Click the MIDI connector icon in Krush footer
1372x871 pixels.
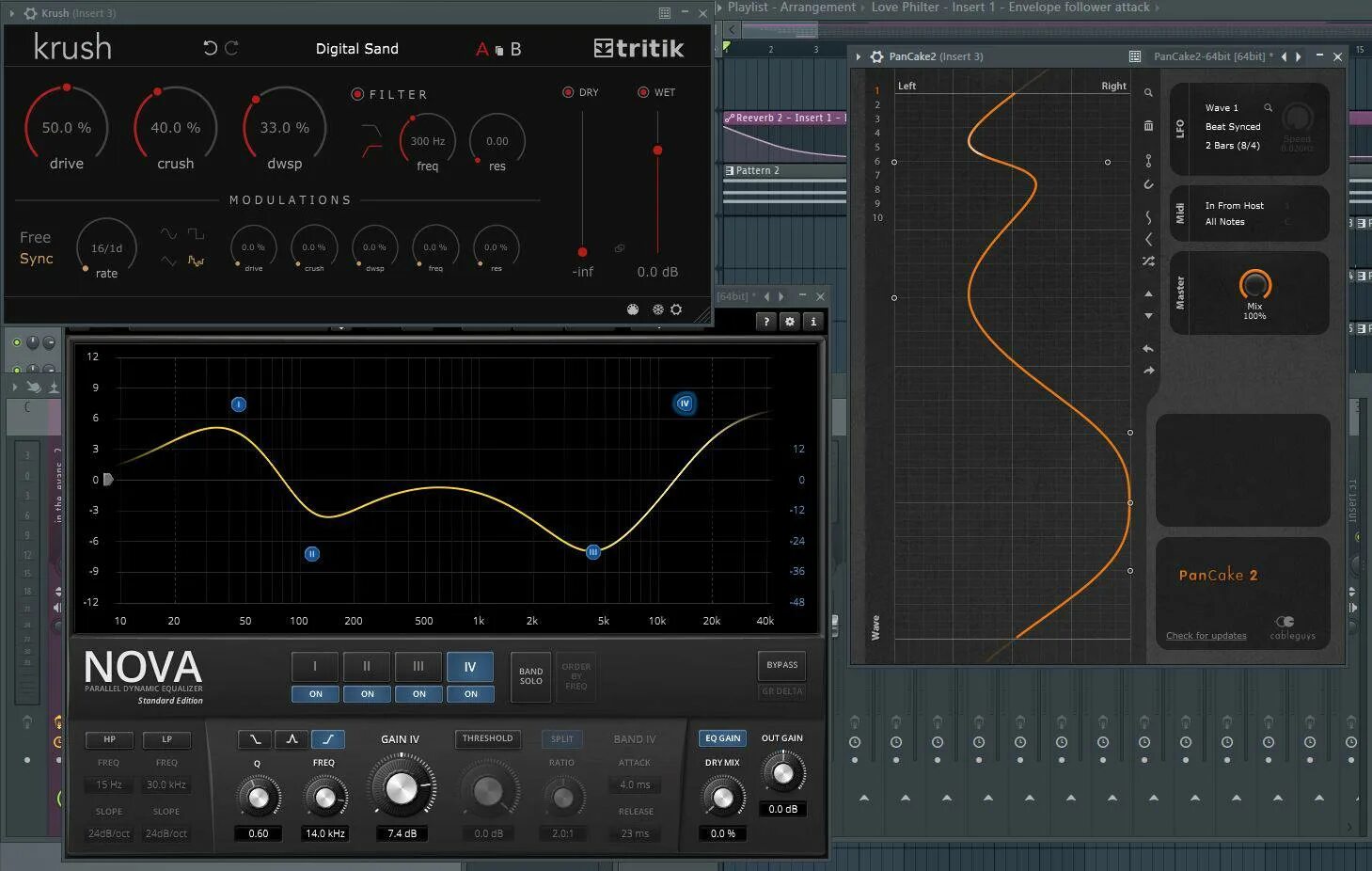pos(633,309)
